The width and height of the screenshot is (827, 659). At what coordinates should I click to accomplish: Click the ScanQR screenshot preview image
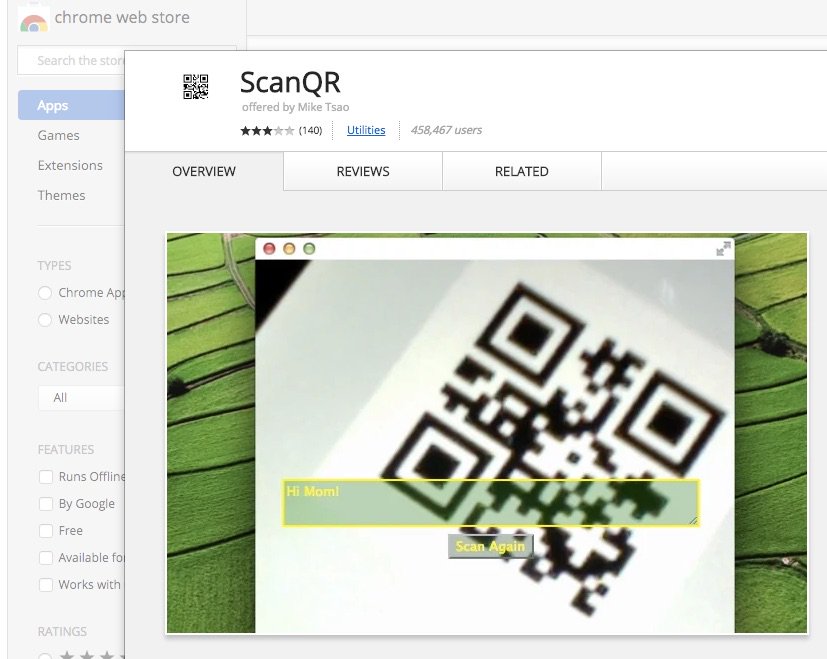tap(487, 433)
